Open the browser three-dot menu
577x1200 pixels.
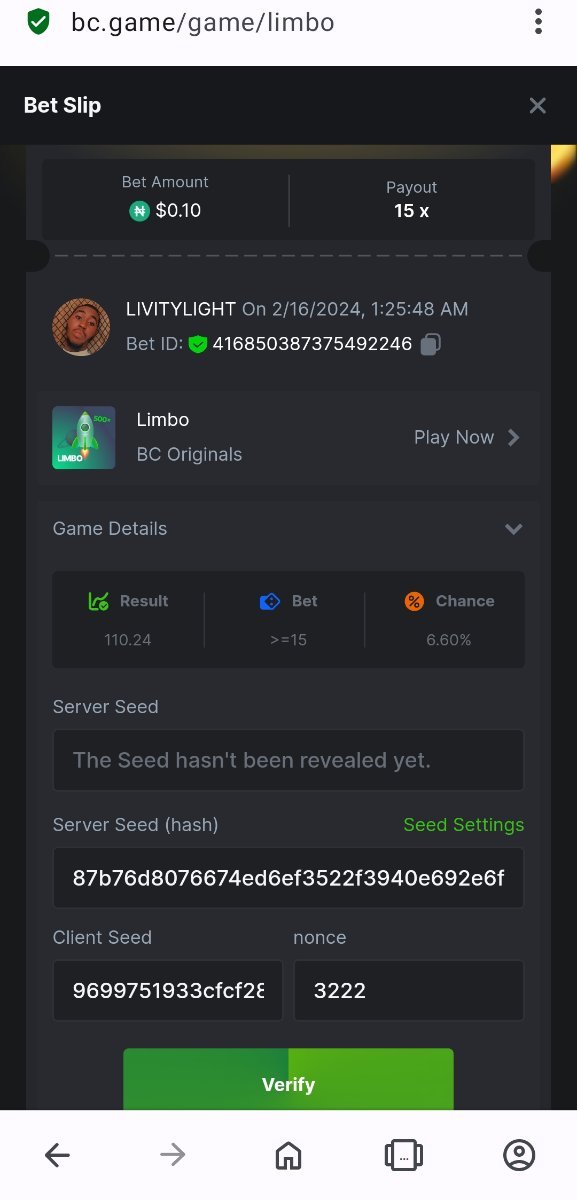538,21
